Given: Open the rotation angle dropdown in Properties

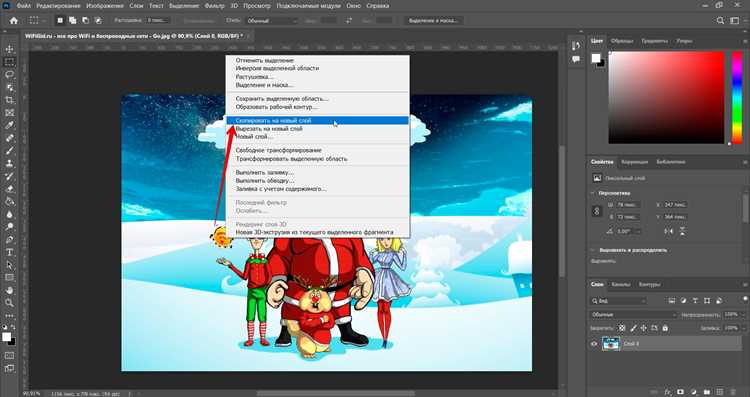Looking at the screenshot, I should (x=638, y=231).
